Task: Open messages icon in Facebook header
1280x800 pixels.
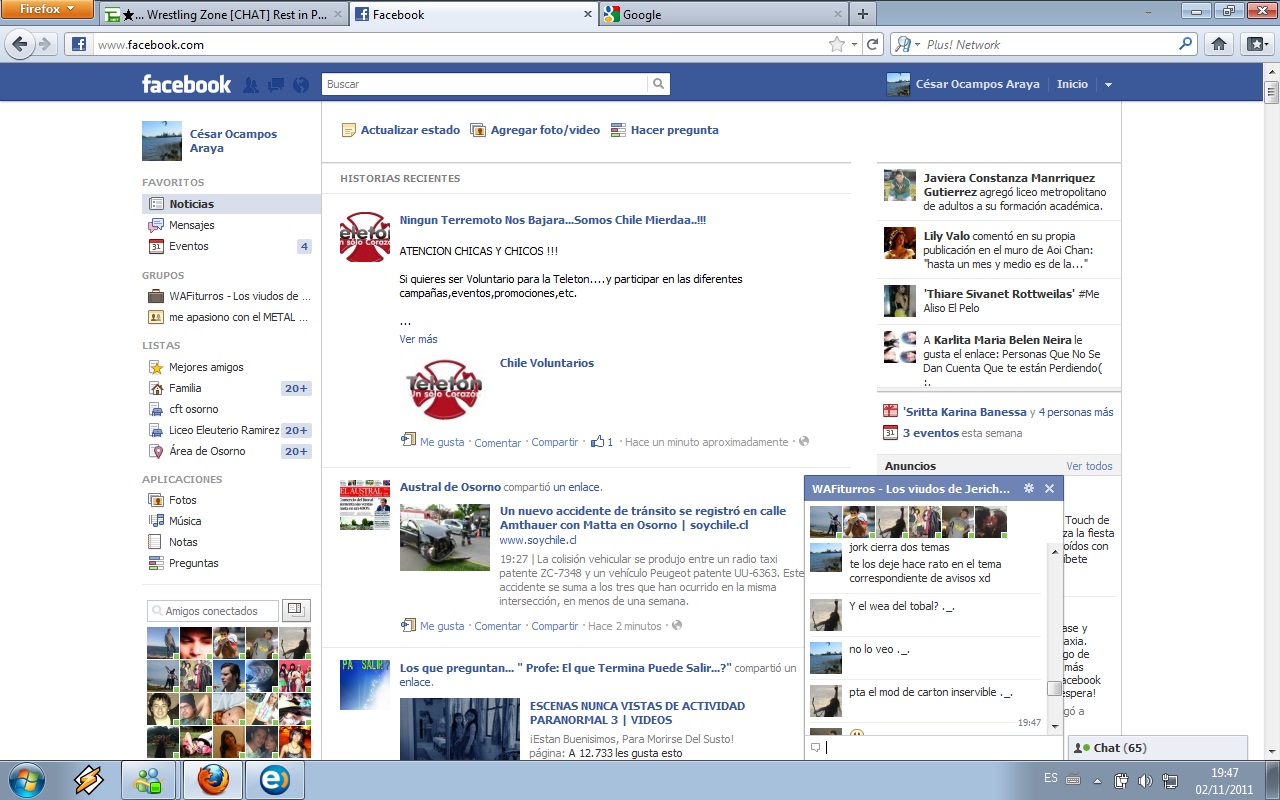Action: 276,85
